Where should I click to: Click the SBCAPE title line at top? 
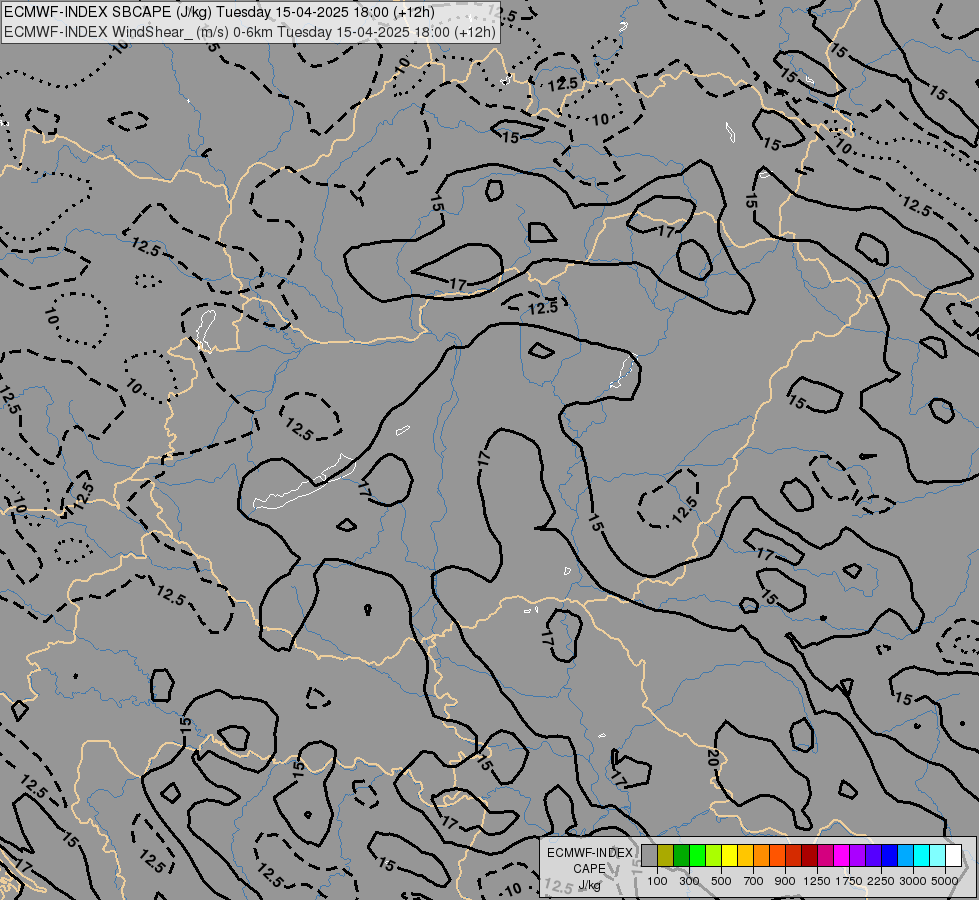pos(219,12)
